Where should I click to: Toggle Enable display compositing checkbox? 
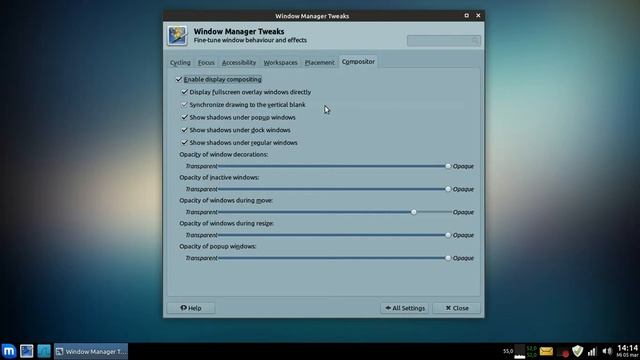(179, 79)
